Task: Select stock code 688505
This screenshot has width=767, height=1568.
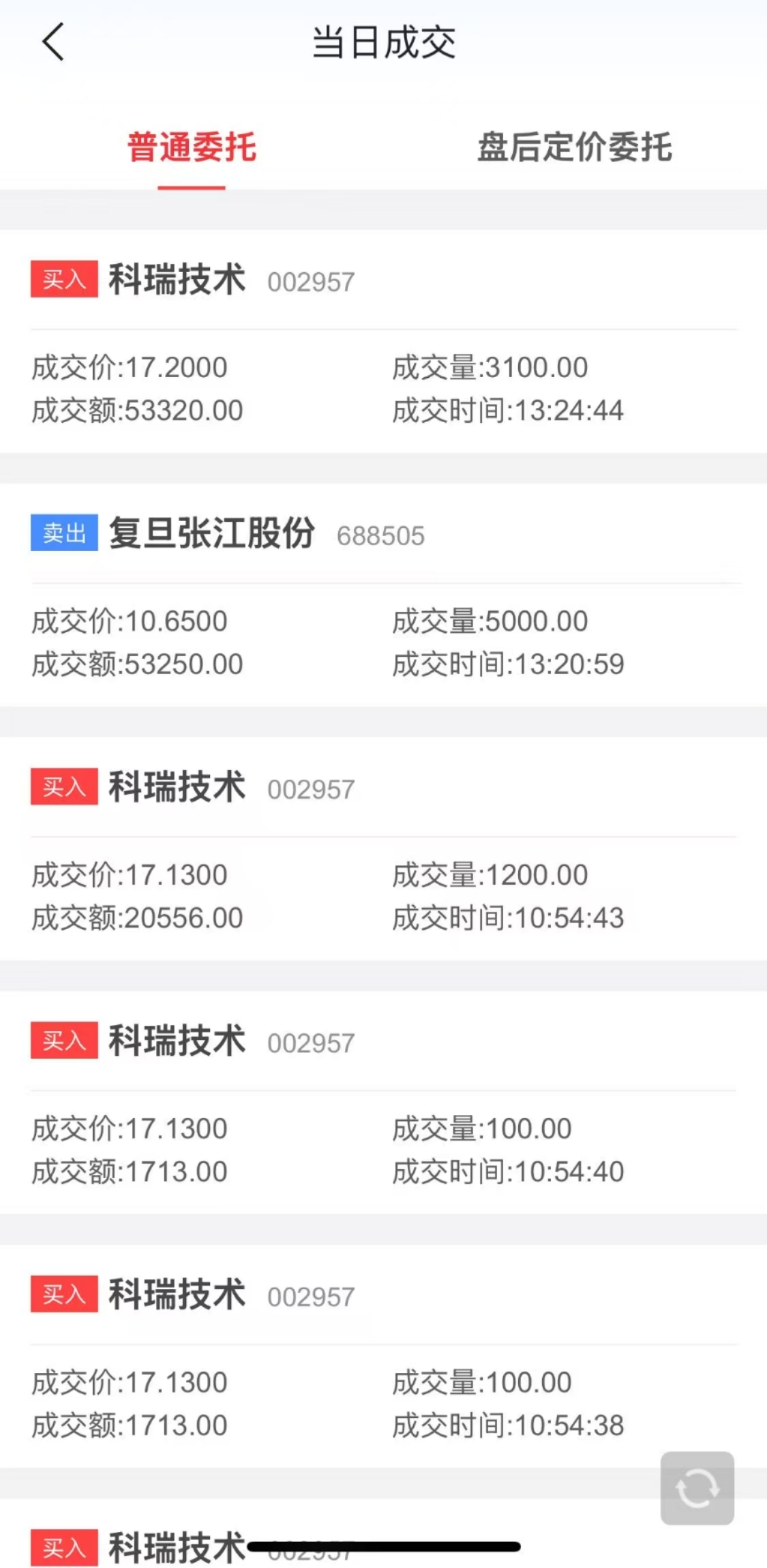Action: [380, 536]
